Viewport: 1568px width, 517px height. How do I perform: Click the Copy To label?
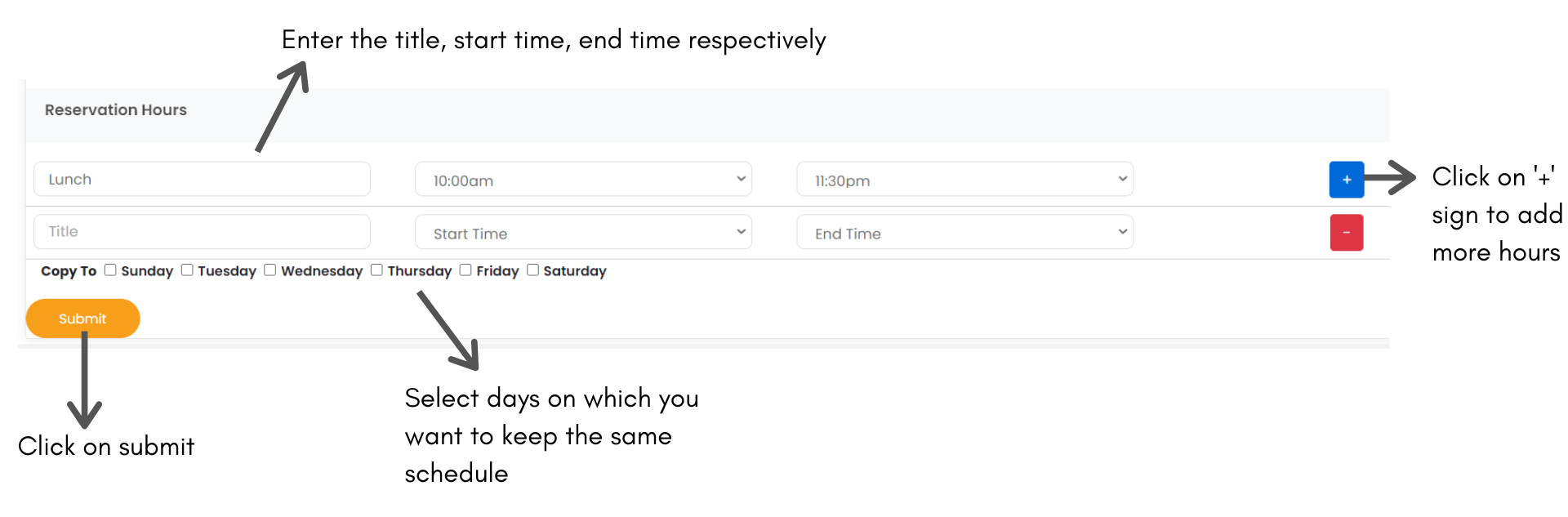pyautogui.click(x=69, y=271)
